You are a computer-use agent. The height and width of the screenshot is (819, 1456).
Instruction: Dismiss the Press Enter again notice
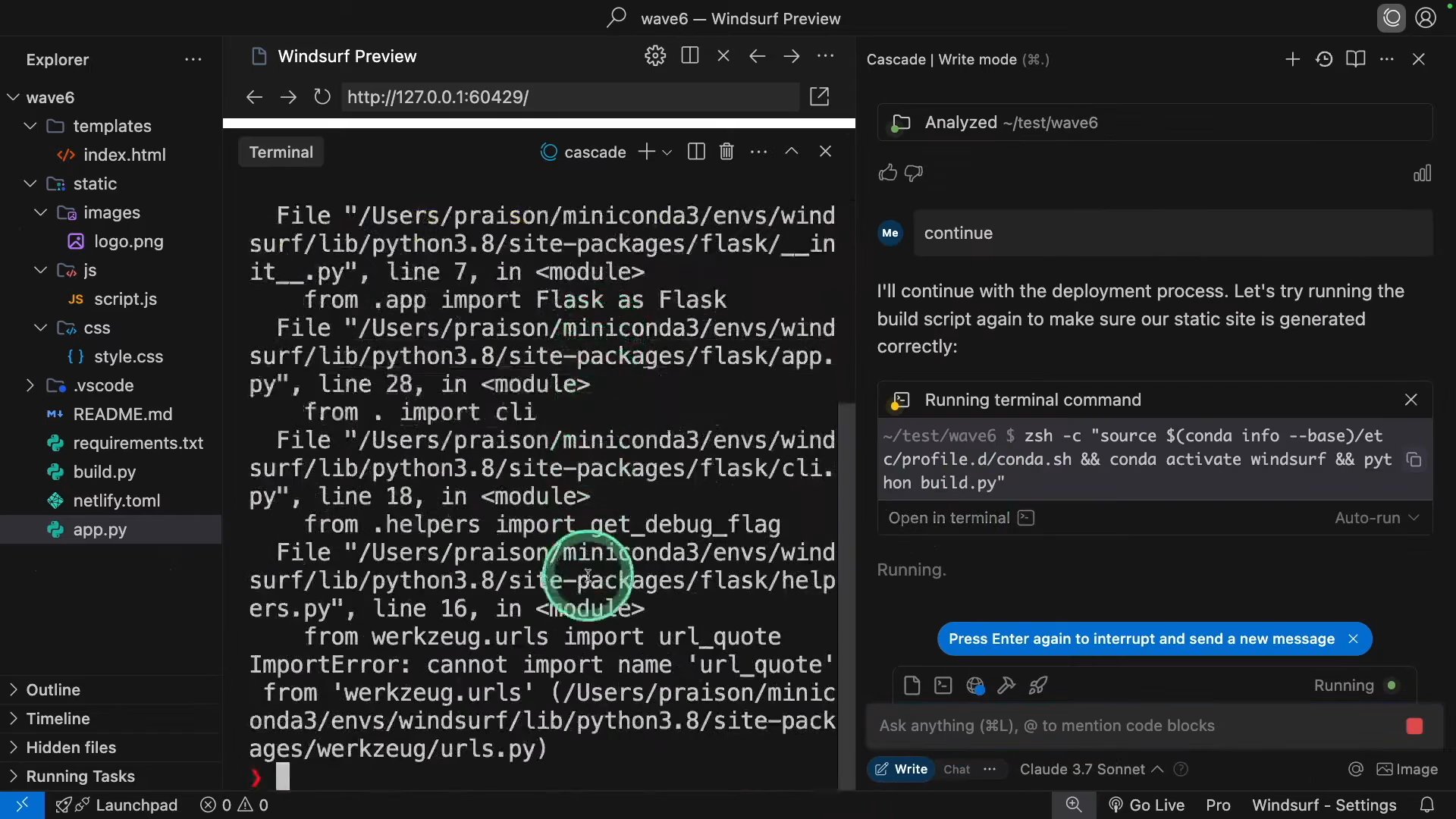tap(1353, 639)
